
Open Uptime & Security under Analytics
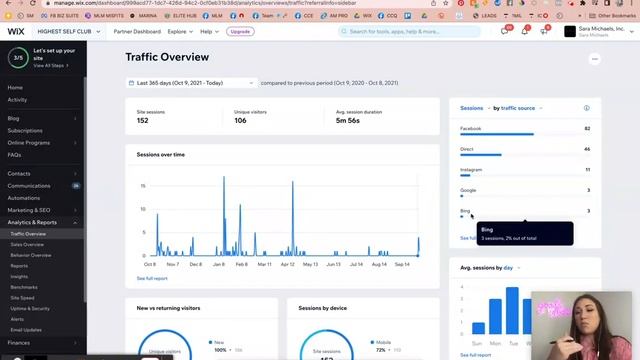(x=30, y=309)
